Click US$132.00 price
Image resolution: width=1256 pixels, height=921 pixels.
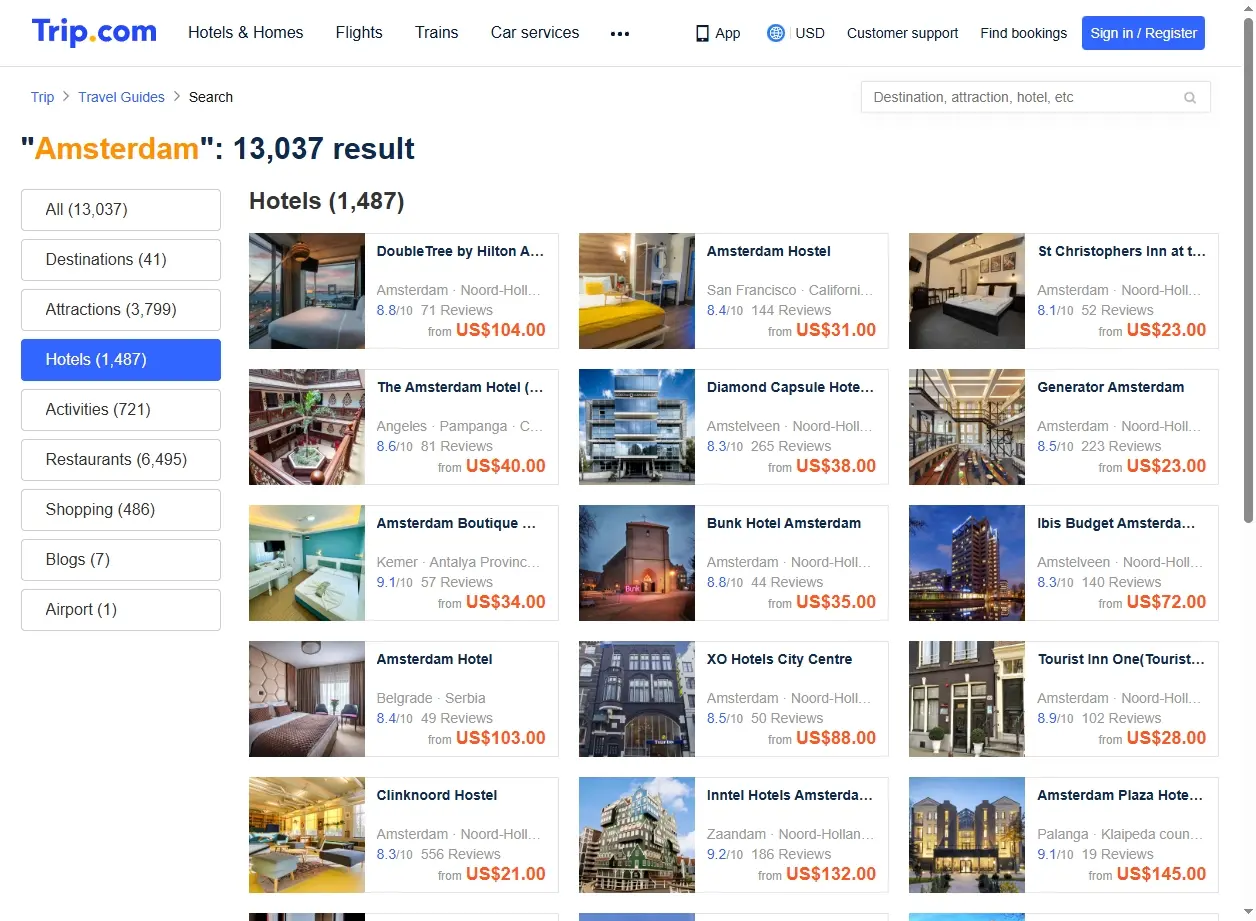coord(831,874)
